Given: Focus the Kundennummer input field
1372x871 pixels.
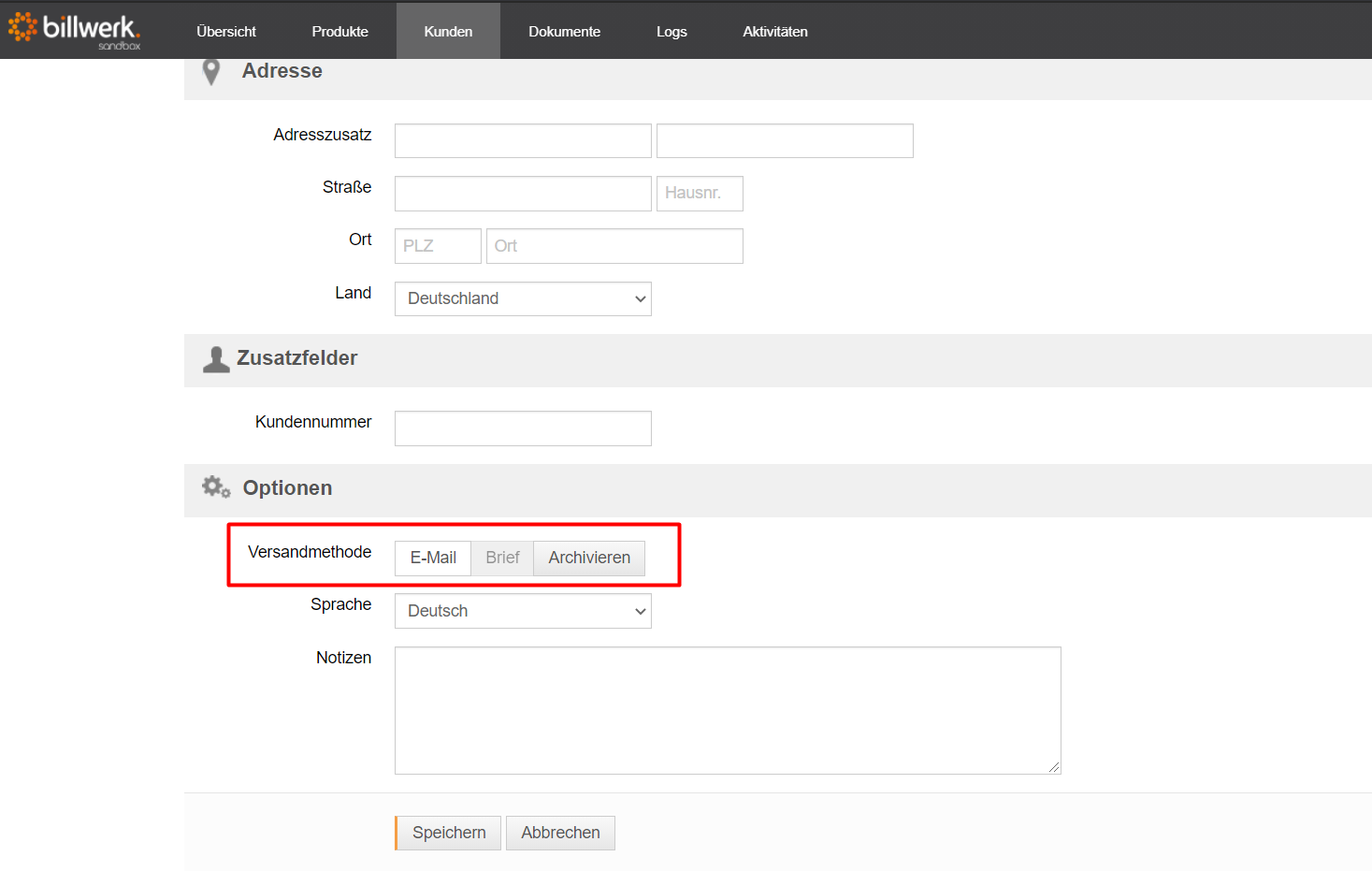Looking at the screenshot, I should coord(523,428).
